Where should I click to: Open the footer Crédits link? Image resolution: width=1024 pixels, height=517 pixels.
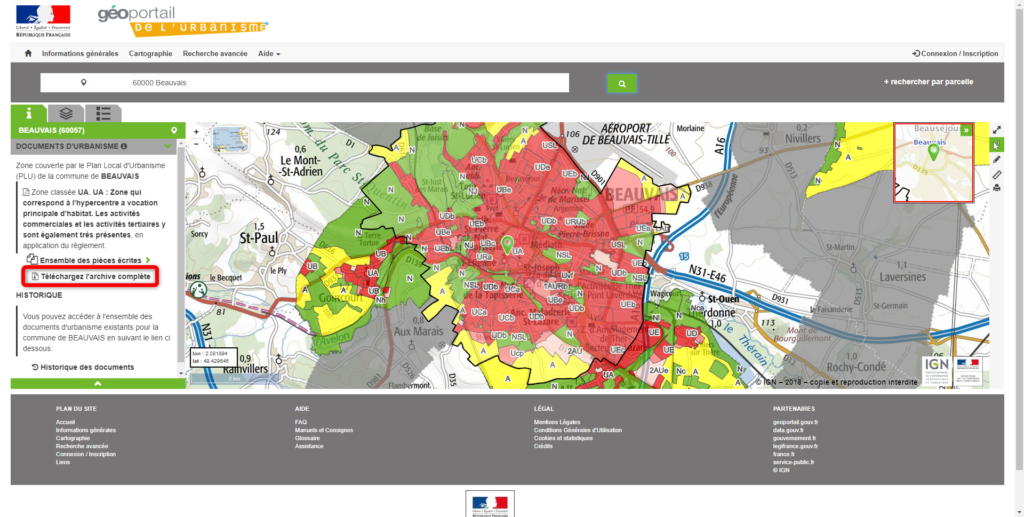point(543,446)
